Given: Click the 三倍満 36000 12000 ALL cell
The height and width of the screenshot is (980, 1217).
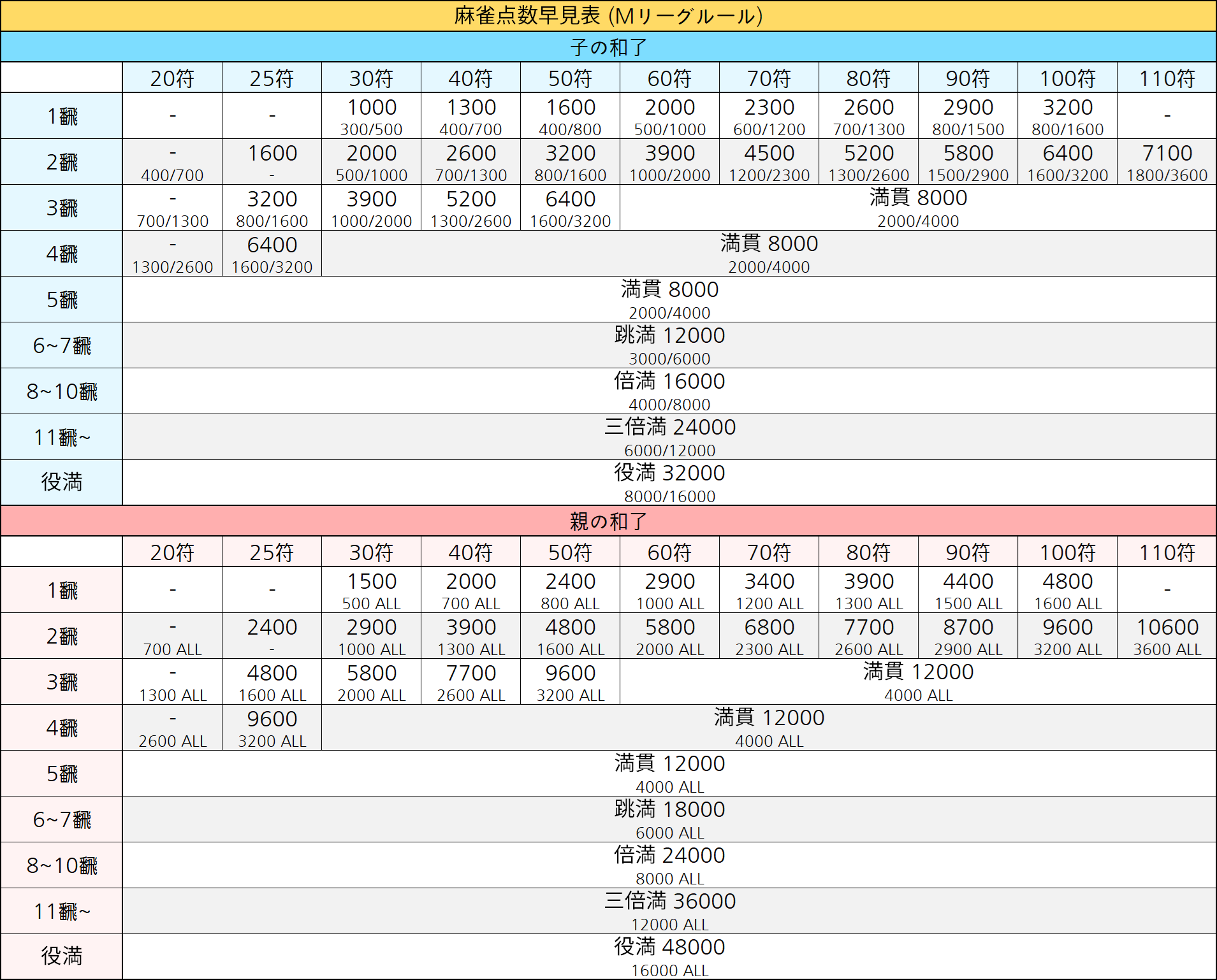Looking at the screenshot, I should click(669, 911).
